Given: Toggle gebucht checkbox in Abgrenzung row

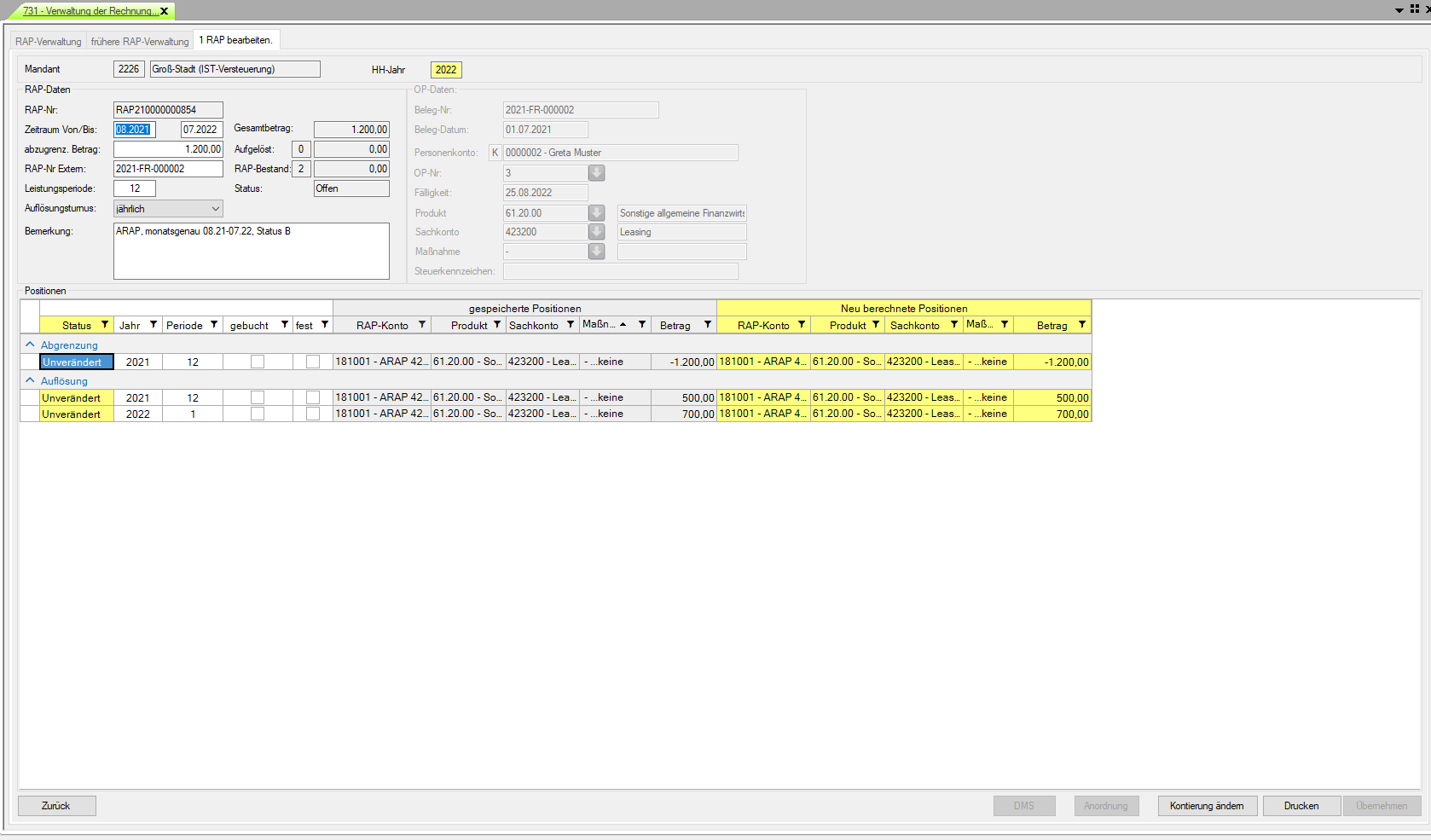Looking at the screenshot, I should [258, 362].
